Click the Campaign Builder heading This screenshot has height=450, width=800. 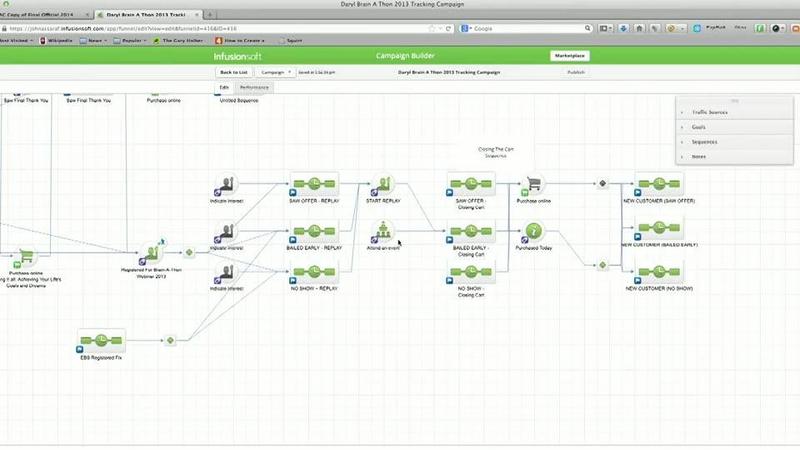pos(405,56)
